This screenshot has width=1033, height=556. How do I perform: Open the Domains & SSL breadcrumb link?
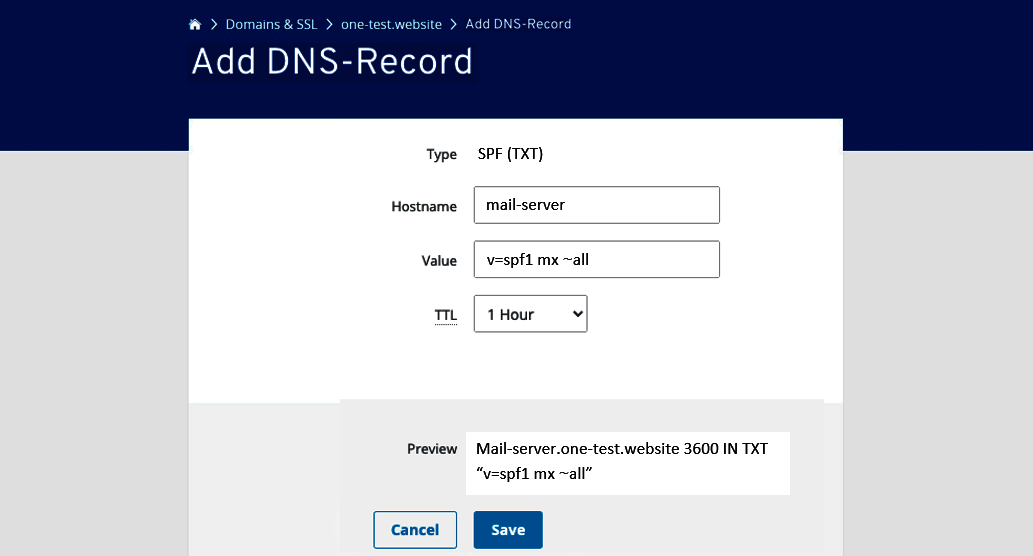271,24
